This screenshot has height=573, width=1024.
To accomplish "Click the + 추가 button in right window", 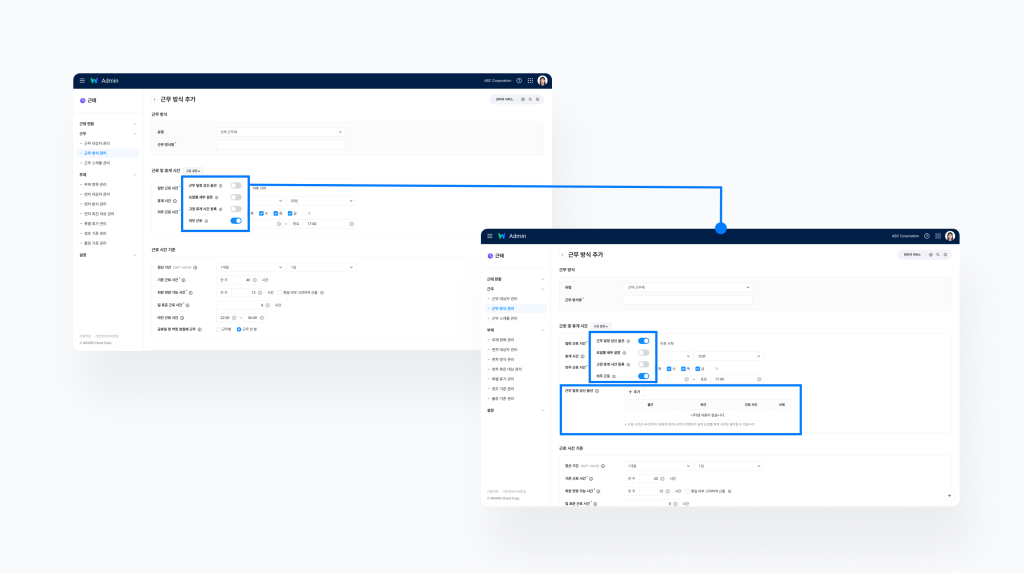I will point(634,391).
